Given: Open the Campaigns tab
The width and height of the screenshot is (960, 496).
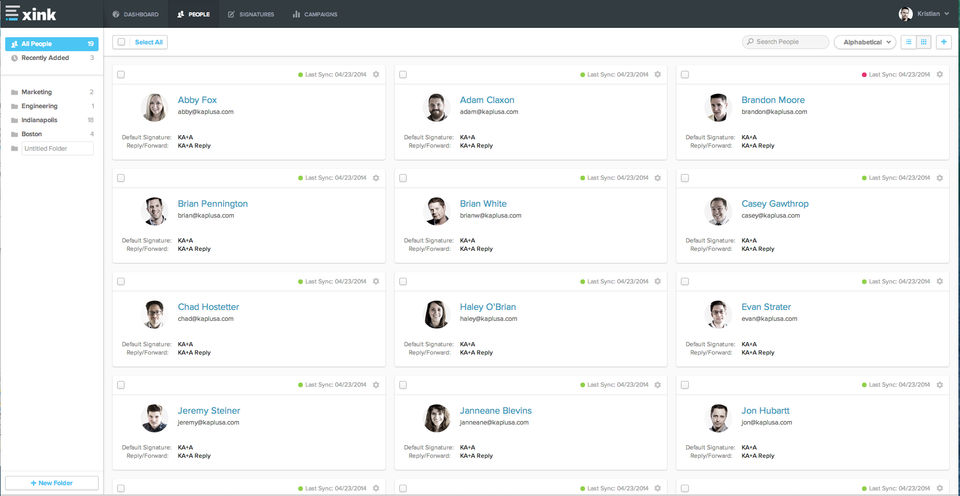Looking at the screenshot, I should point(315,14).
